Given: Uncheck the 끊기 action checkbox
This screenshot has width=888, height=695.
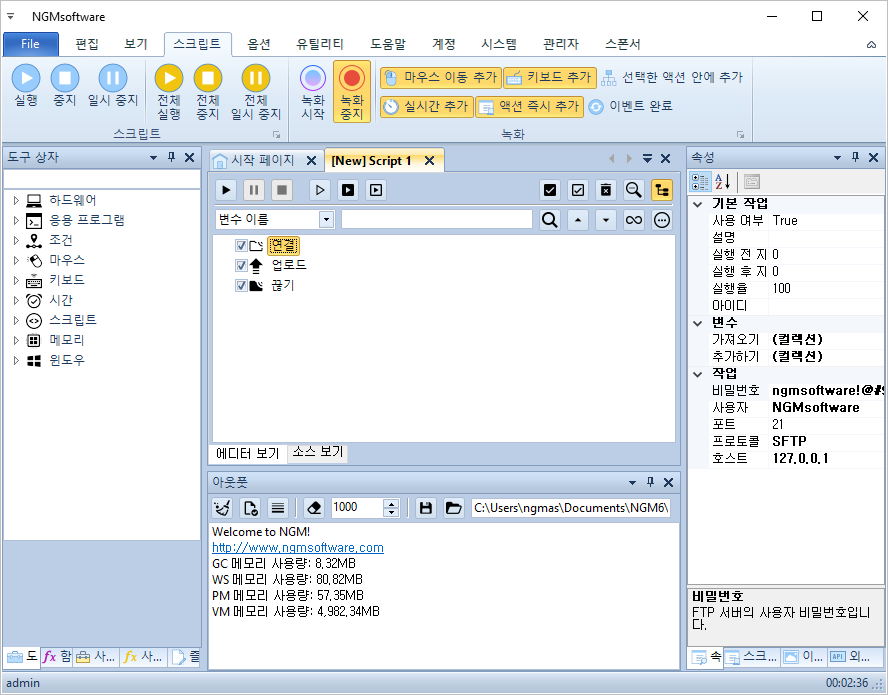Looking at the screenshot, I should tap(241, 285).
